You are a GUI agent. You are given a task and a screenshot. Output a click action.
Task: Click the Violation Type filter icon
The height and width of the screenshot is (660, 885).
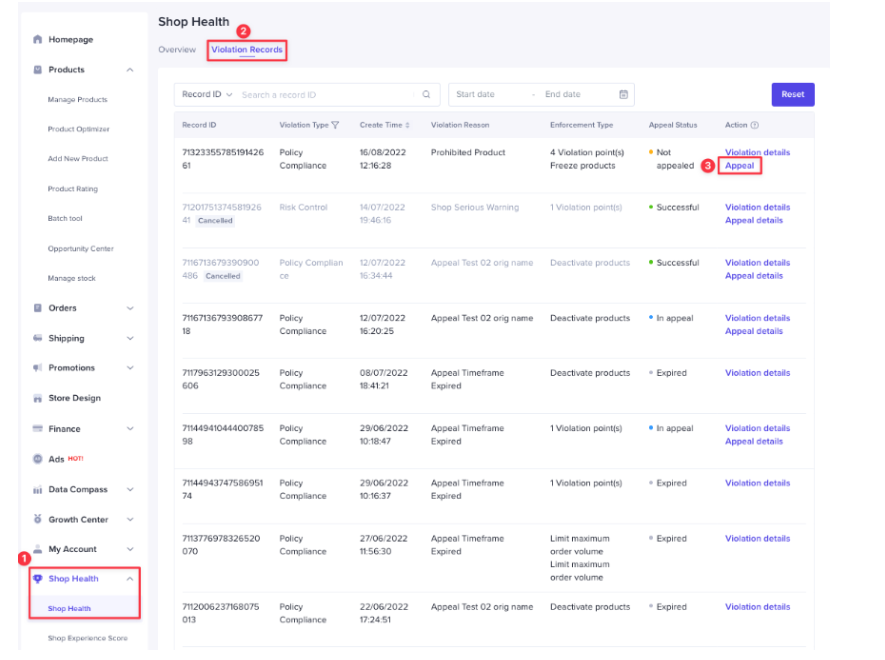[x=336, y=126]
